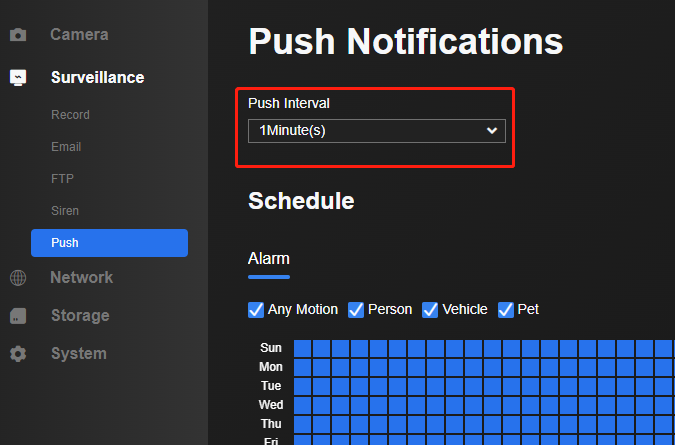Disable the Pet alarm checkbox
The width and height of the screenshot is (675, 445).
506,310
